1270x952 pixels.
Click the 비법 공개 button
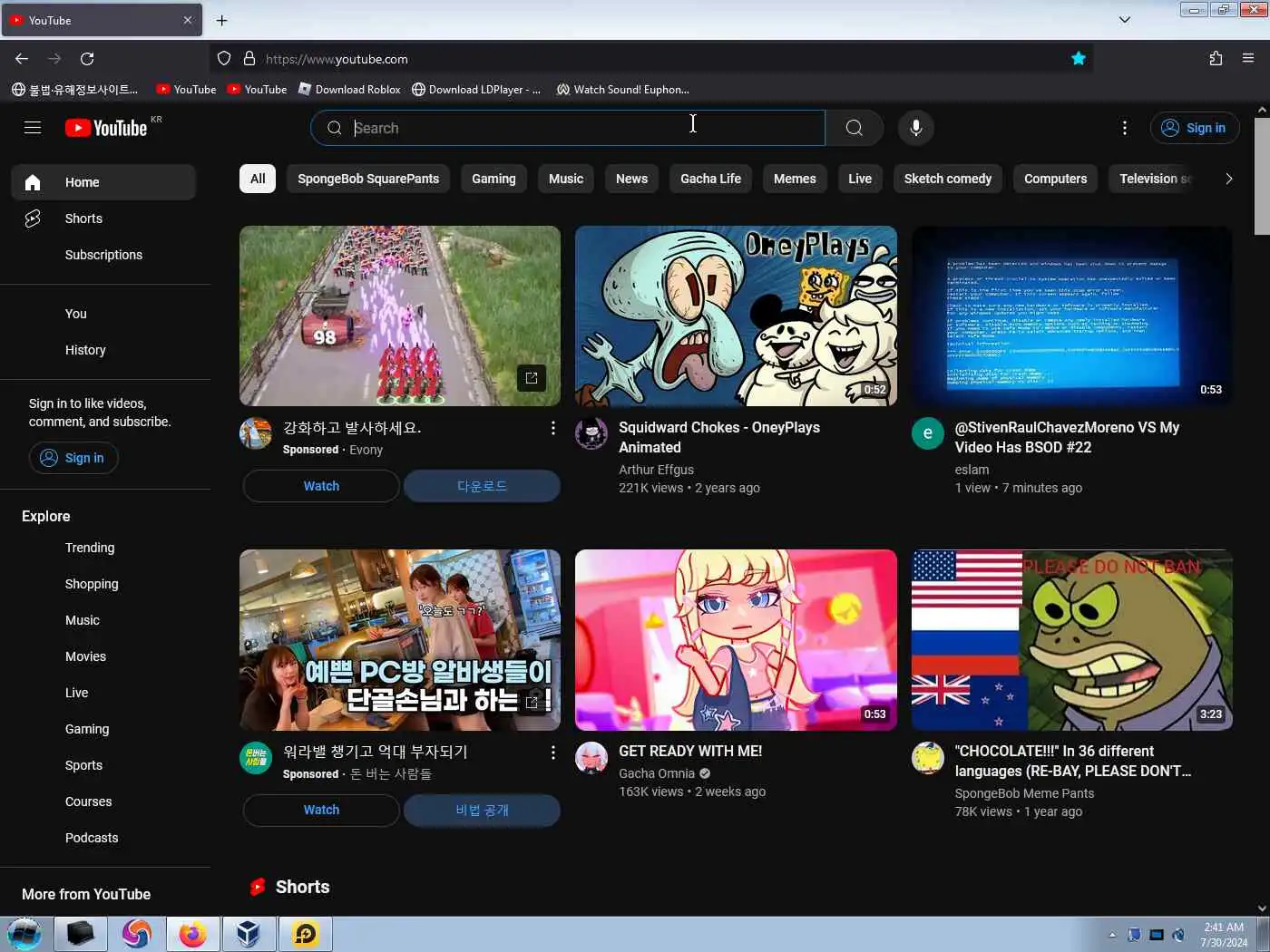(x=482, y=810)
